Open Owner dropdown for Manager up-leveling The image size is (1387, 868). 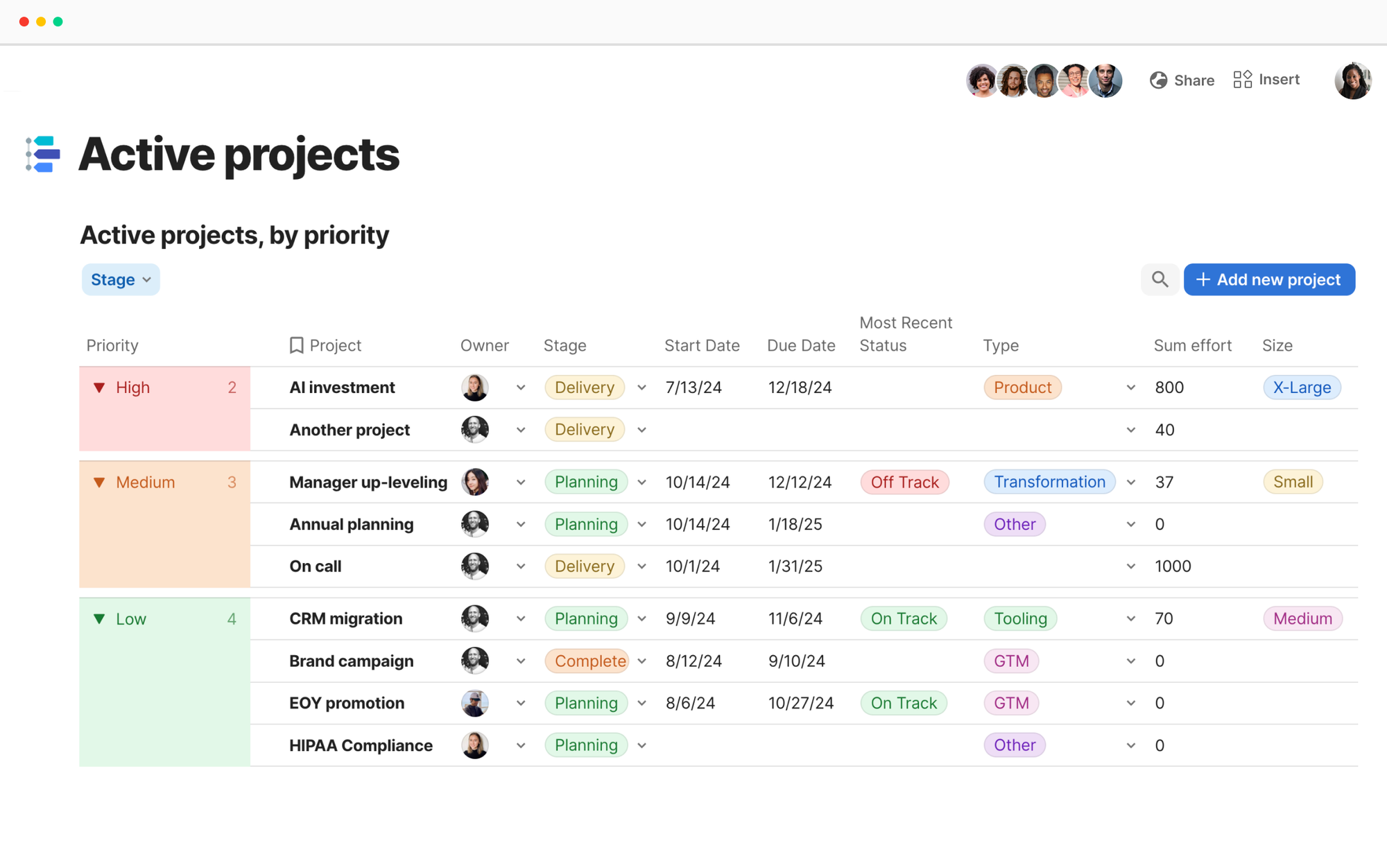[x=521, y=483]
